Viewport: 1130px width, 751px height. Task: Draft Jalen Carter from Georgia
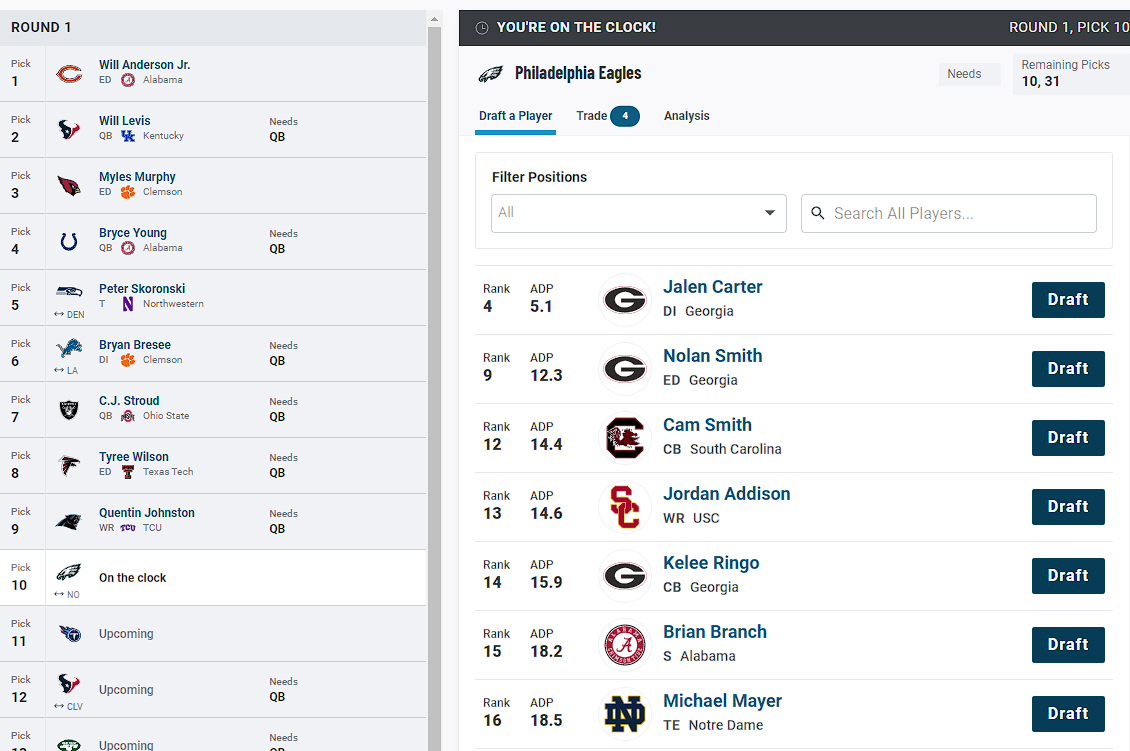(x=1067, y=300)
